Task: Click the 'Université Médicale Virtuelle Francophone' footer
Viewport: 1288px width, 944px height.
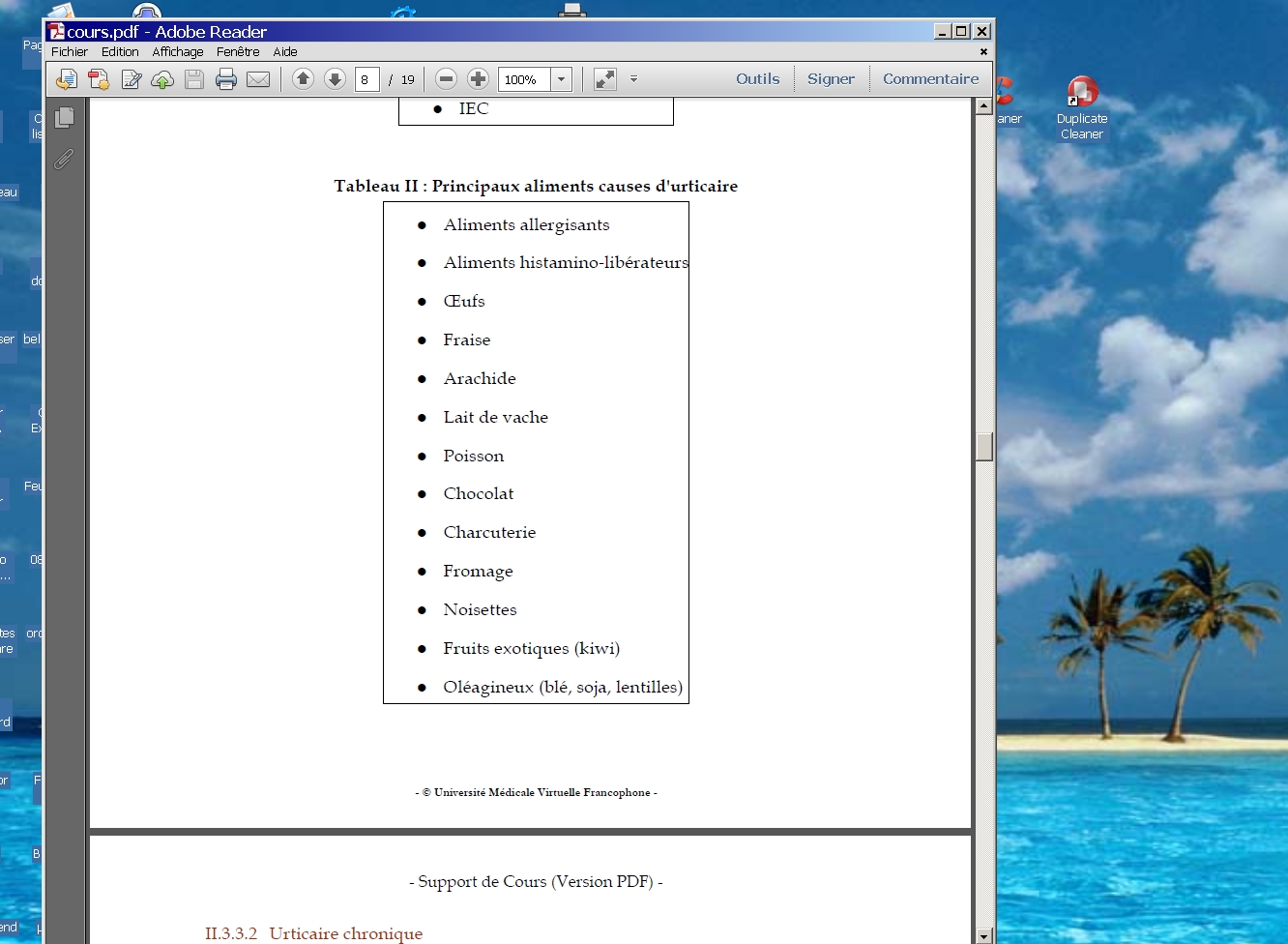Action: 537,792
